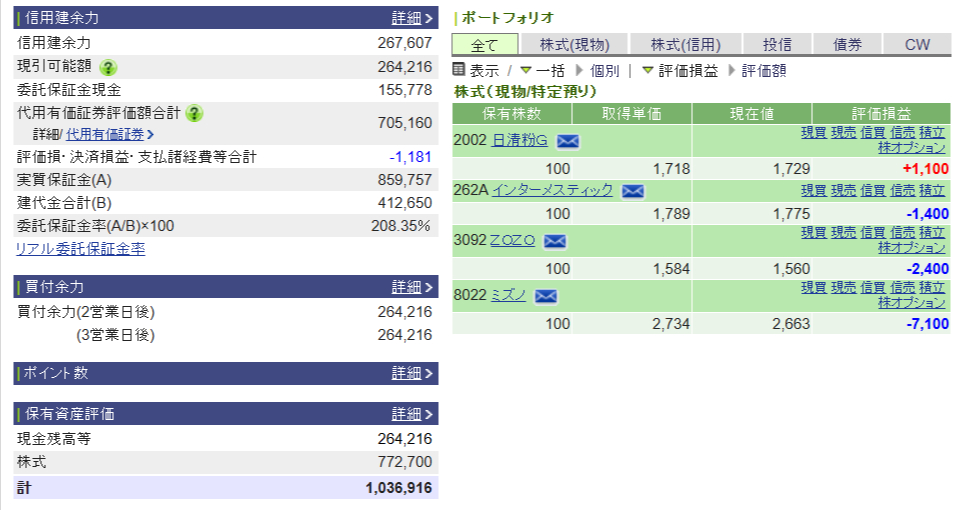Click 現売 for 日清粉G

843,133
